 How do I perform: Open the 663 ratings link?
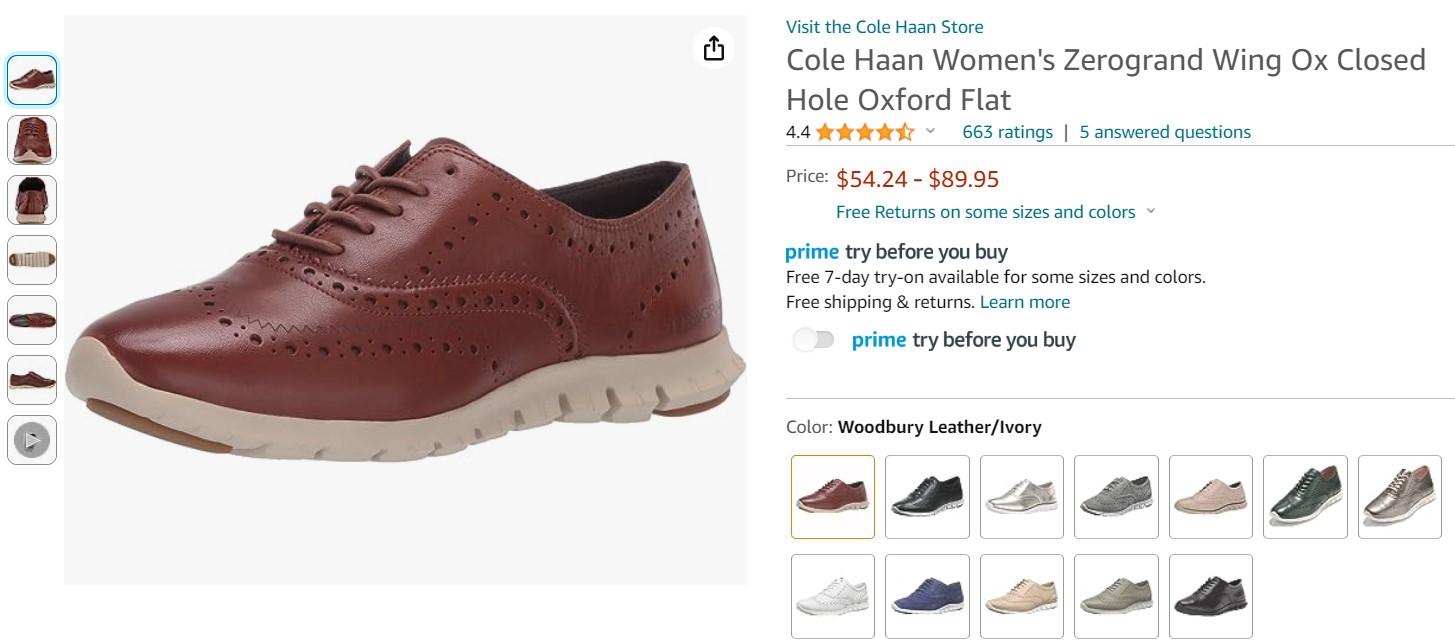(x=1007, y=132)
